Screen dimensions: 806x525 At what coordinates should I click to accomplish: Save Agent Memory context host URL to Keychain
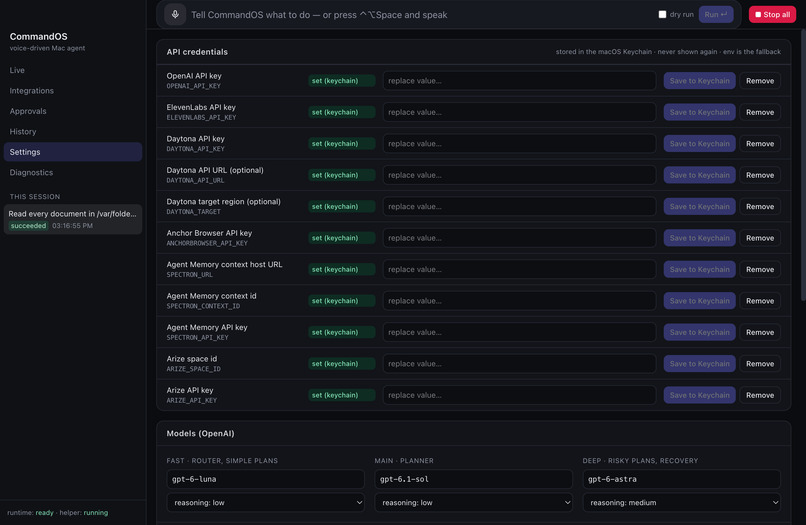tap(699, 269)
